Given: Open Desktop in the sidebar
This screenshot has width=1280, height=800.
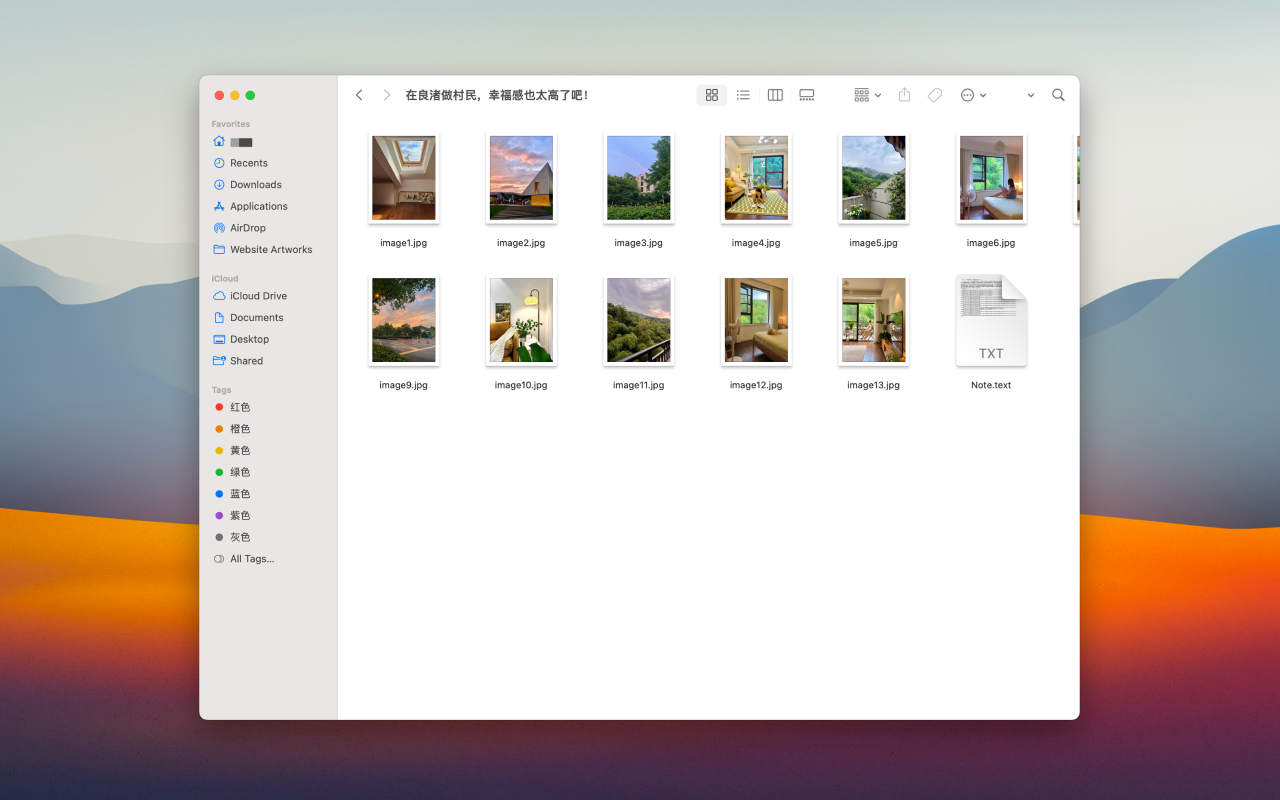Looking at the screenshot, I should (x=241, y=339).
